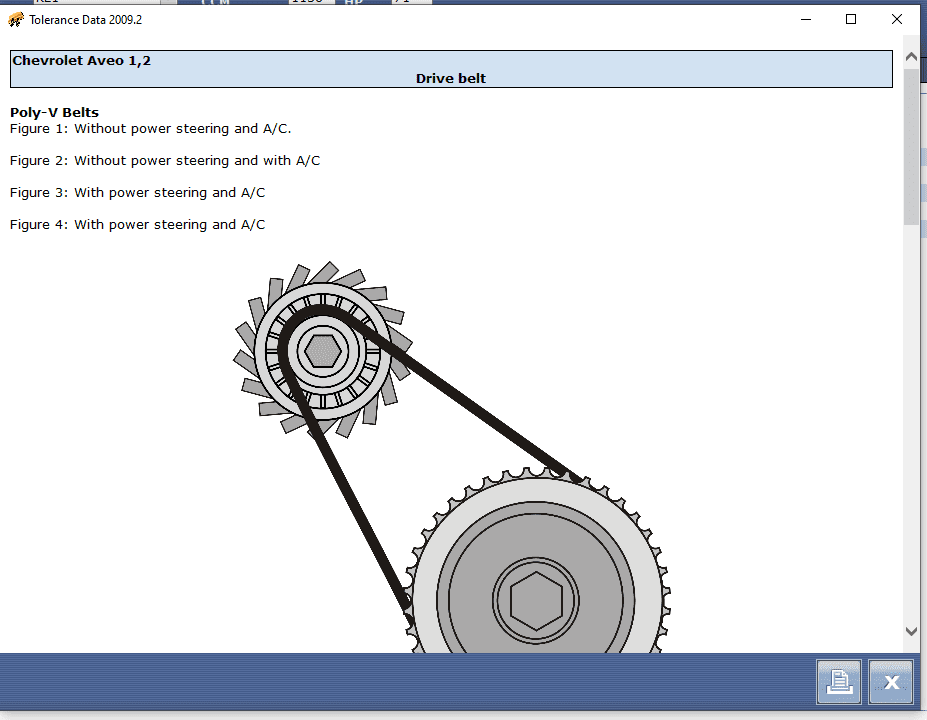The height and width of the screenshot is (720, 927).
Task: Minimize the Tolerance Data window
Action: (805, 19)
